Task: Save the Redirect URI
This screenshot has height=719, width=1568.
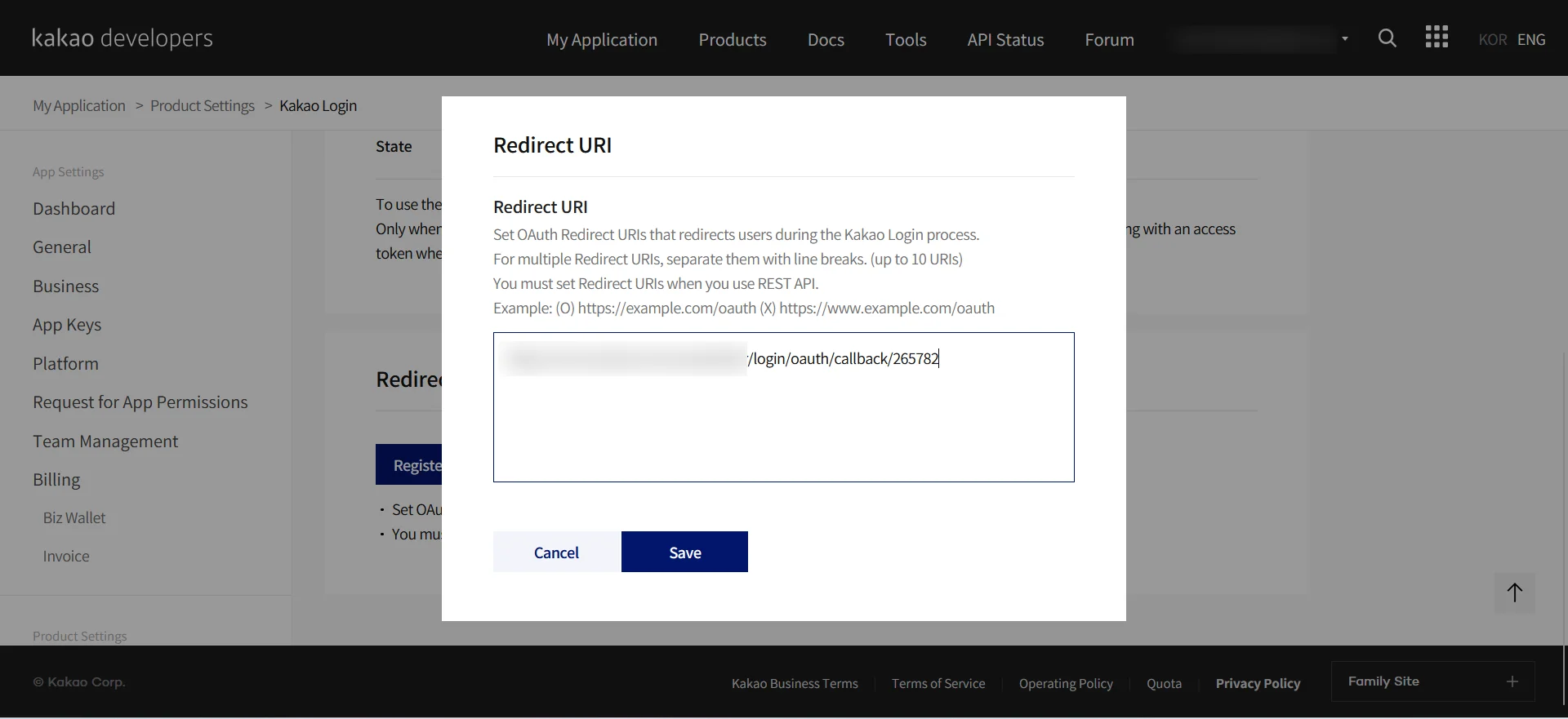Action: coord(684,552)
